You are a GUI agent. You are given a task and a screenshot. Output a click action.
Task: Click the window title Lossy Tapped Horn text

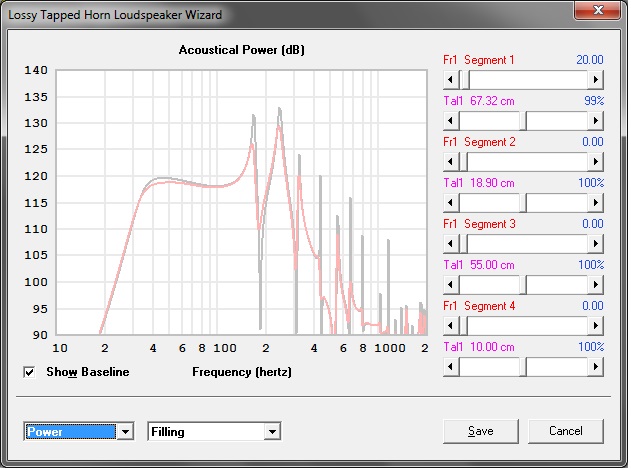pyautogui.click(x=115, y=15)
